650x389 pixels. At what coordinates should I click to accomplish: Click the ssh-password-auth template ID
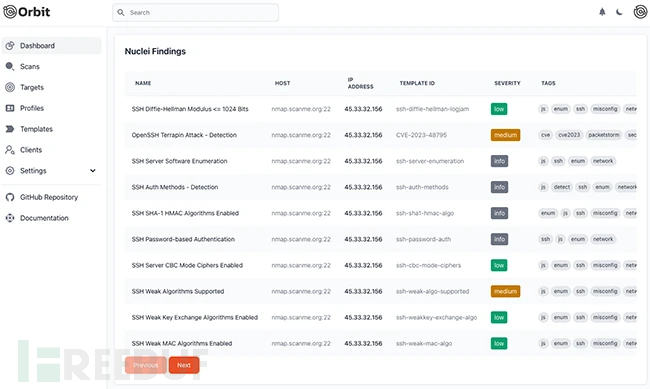pyautogui.click(x=423, y=239)
